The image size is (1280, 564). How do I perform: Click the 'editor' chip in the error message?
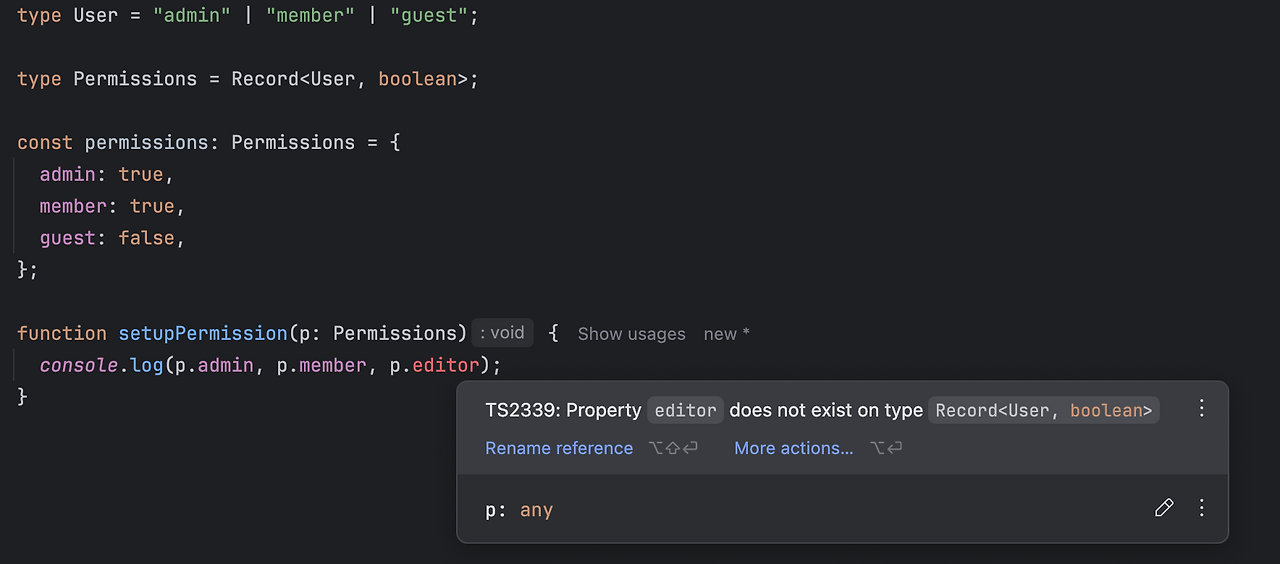click(x=686, y=410)
